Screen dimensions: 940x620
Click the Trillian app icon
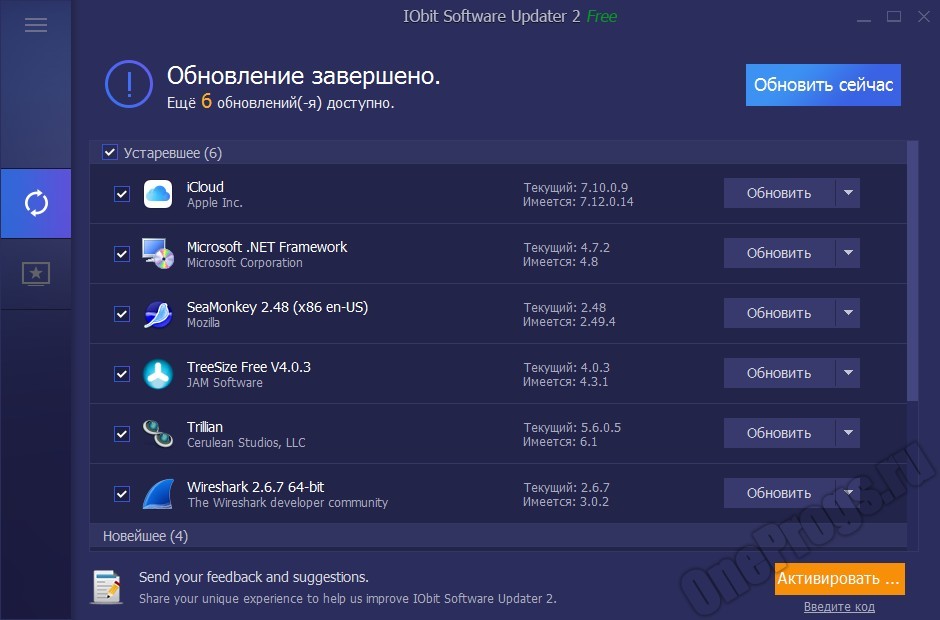pyautogui.click(x=158, y=434)
